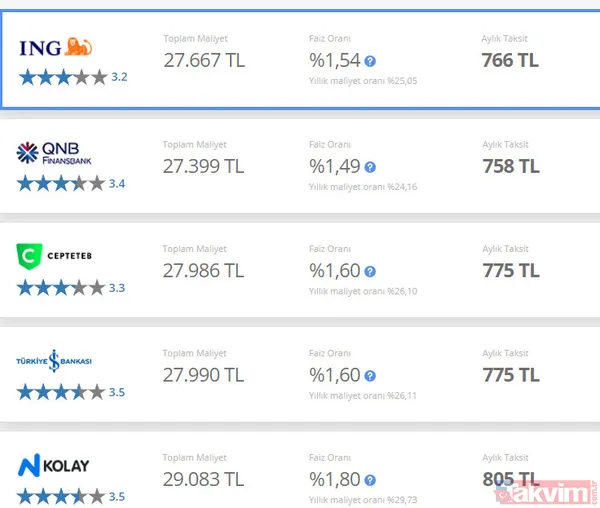The width and height of the screenshot is (600, 508).
Task: Click the Türkiye İş Bankası logo
Action: click(54, 362)
